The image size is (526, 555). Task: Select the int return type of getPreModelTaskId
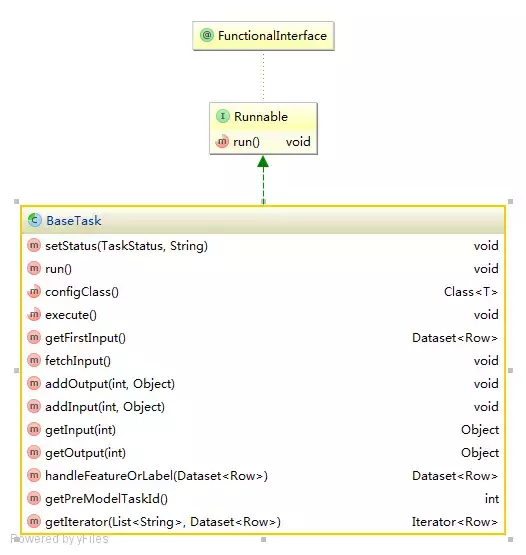(492, 499)
